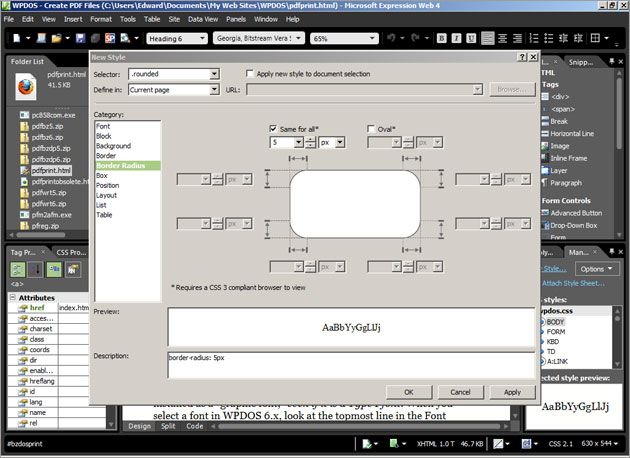
Task: Open the Options dropdown in Manage Styles panel
Action: click(x=596, y=269)
